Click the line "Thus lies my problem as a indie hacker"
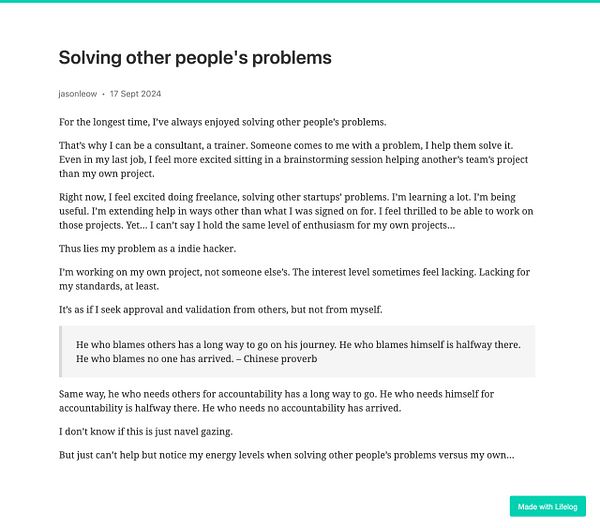Screen dimensions: 600x528 147,249
